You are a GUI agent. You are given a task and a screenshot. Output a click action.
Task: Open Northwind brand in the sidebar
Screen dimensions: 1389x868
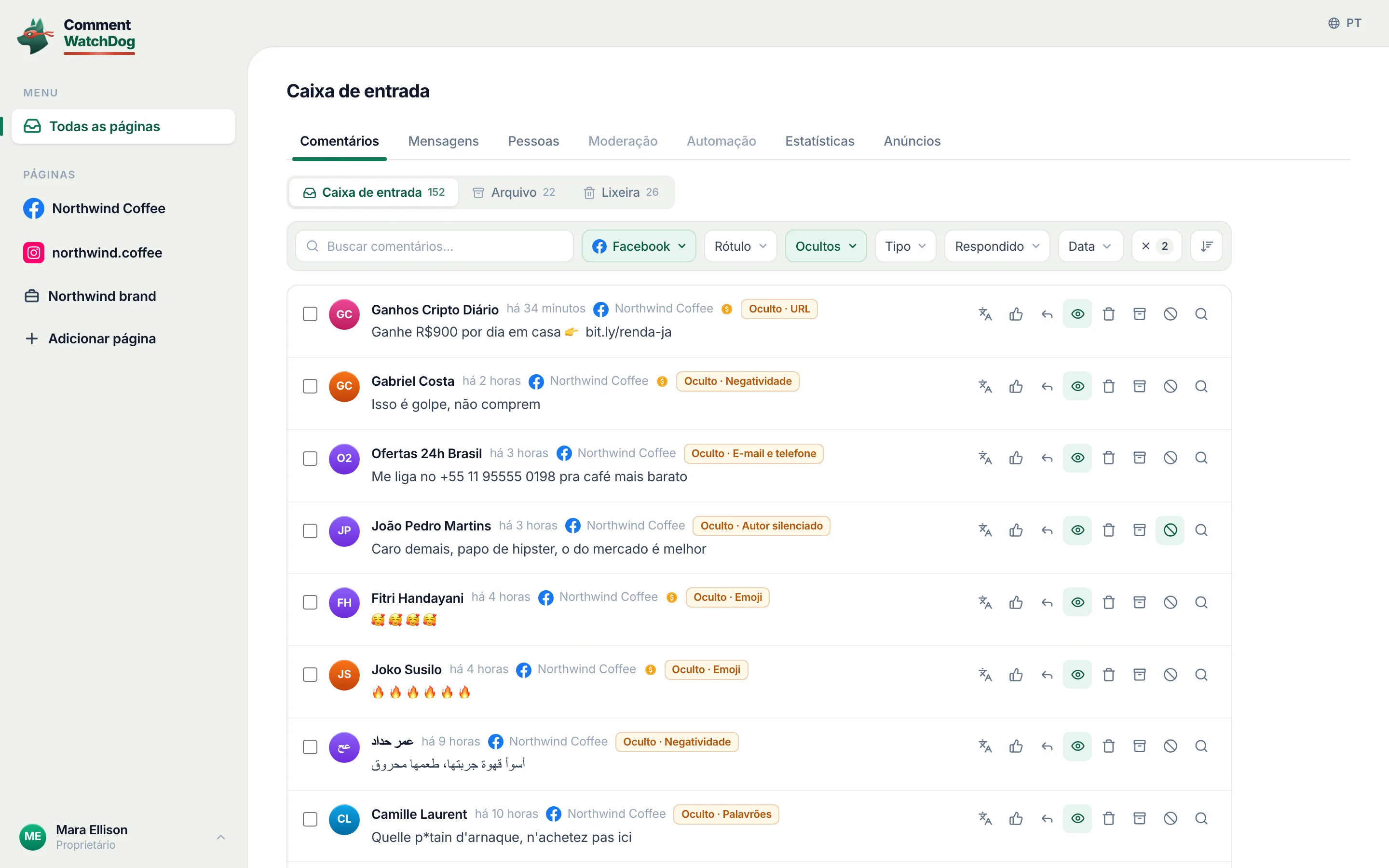click(91, 296)
